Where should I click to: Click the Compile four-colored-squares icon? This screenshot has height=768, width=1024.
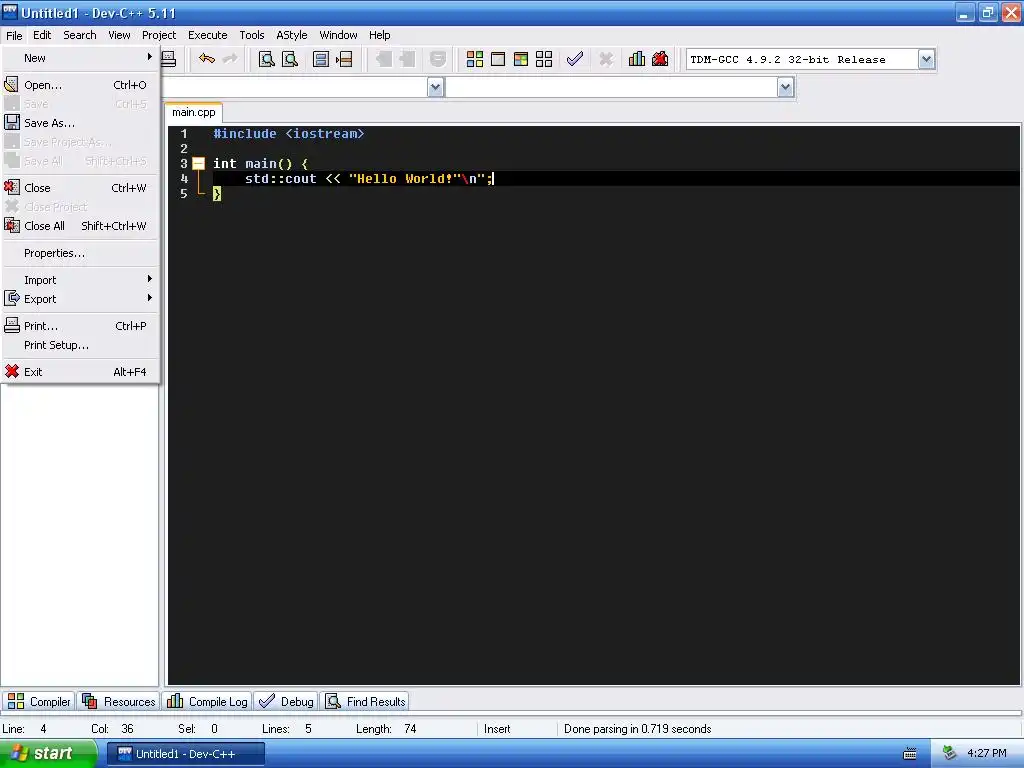point(475,59)
